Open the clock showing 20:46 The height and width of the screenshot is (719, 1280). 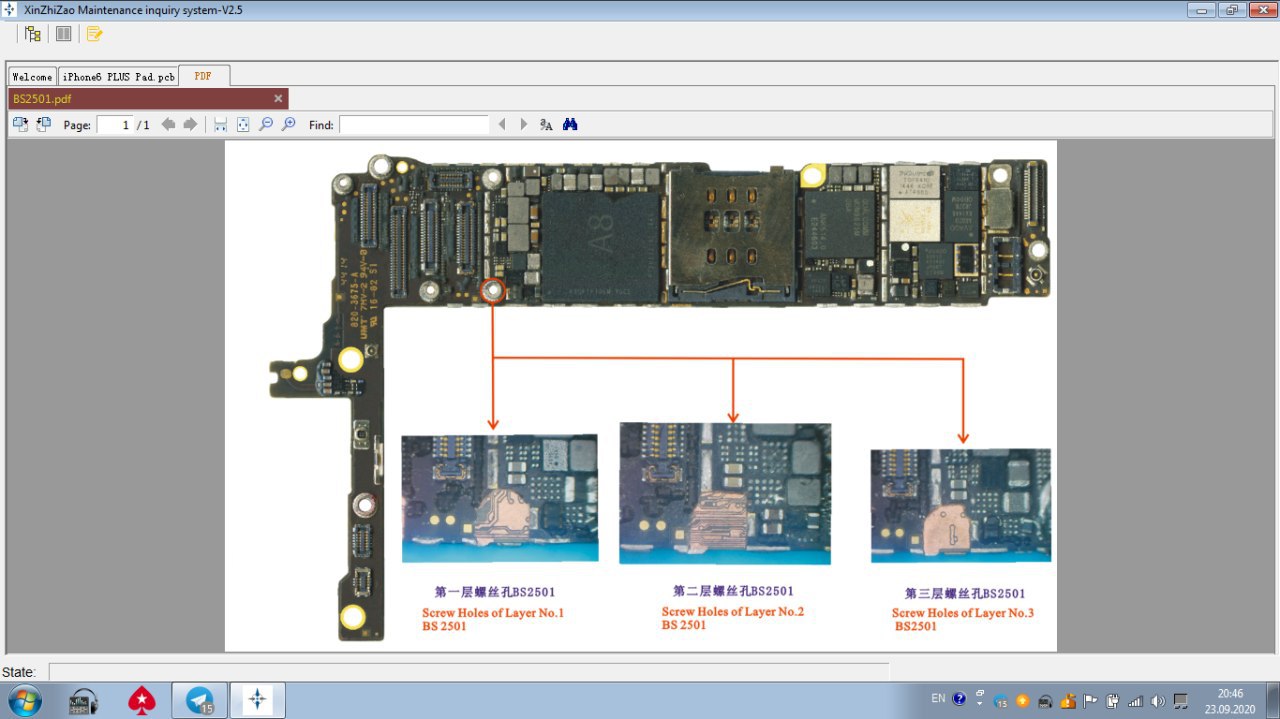pos(1230,701)
